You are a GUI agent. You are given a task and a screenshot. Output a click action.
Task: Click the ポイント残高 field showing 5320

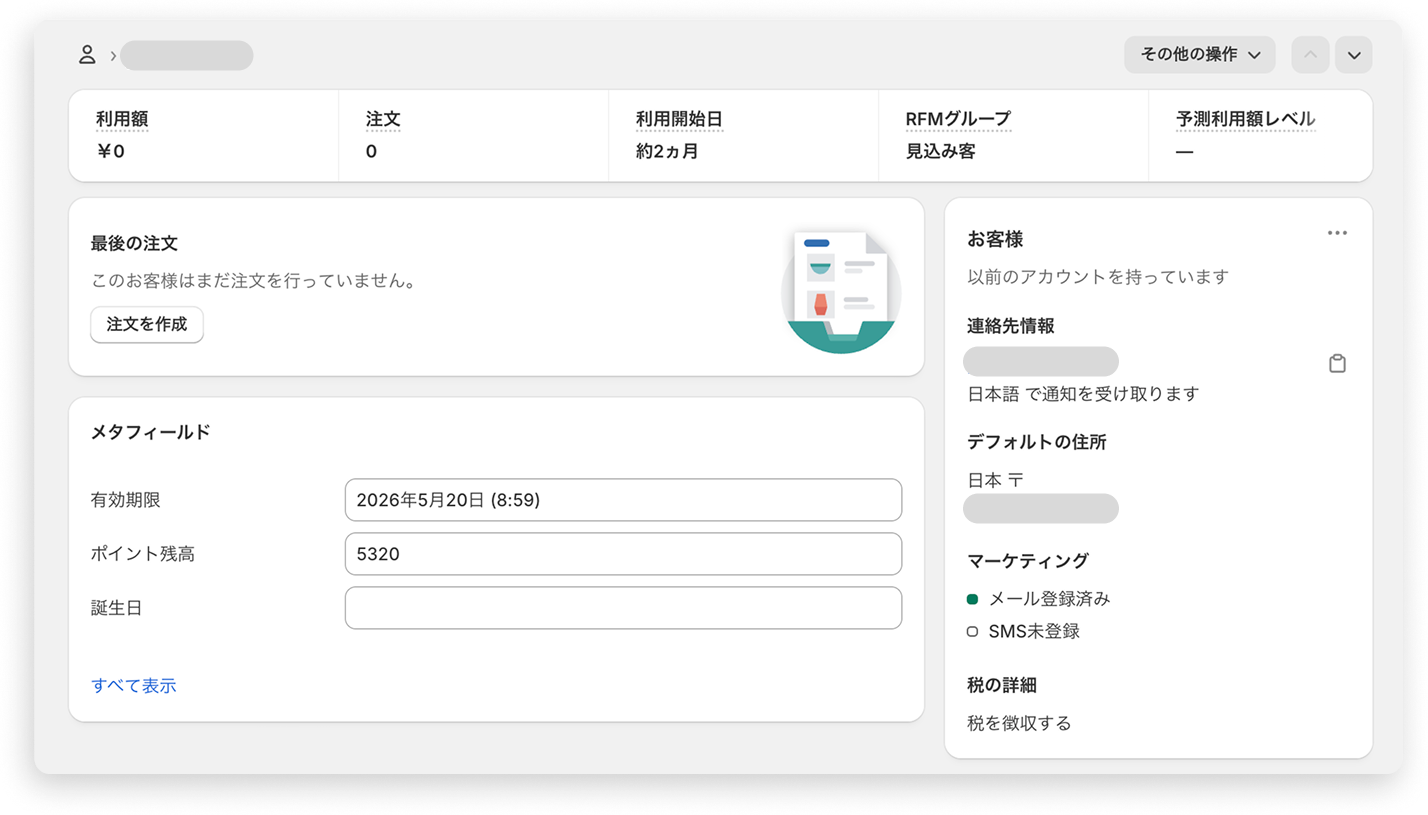point(623,554)
